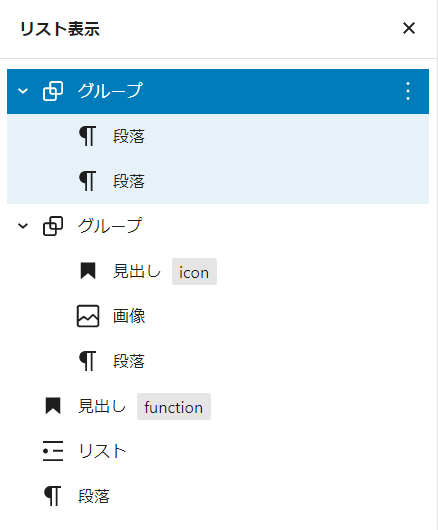Screen dimensions: 438x530
Task: Click bookmark icon beside the function heading
Action: [53, 406]
